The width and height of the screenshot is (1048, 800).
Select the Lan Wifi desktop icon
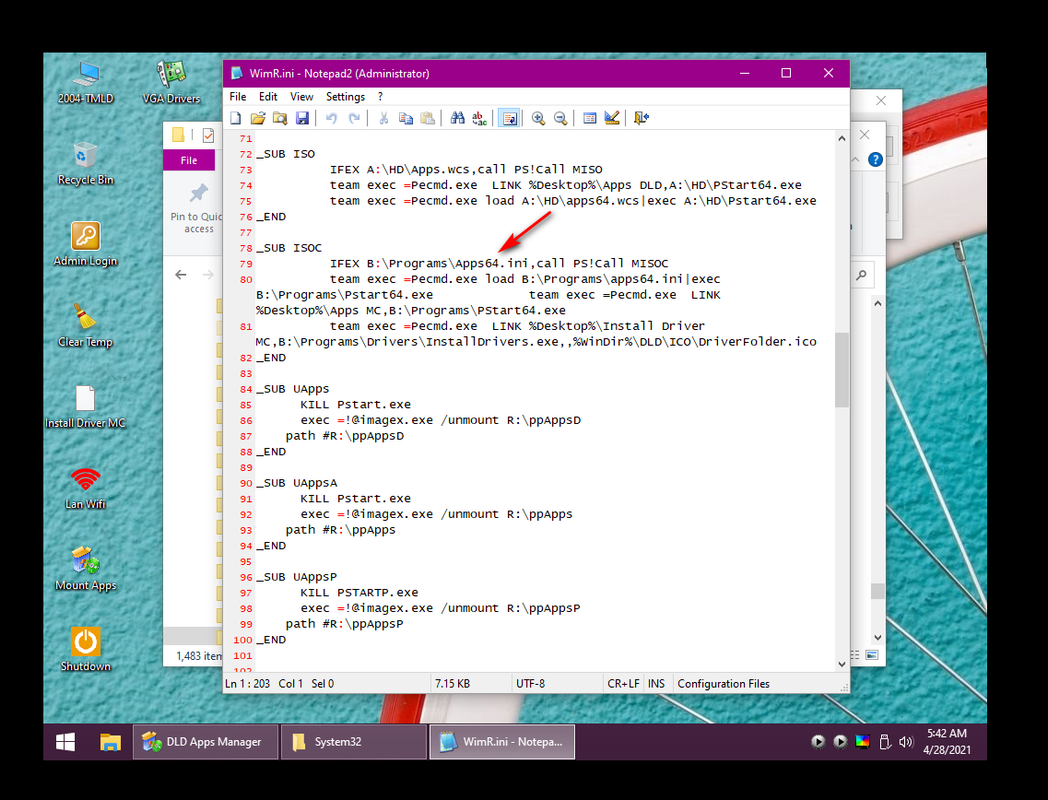coord(86,488)
